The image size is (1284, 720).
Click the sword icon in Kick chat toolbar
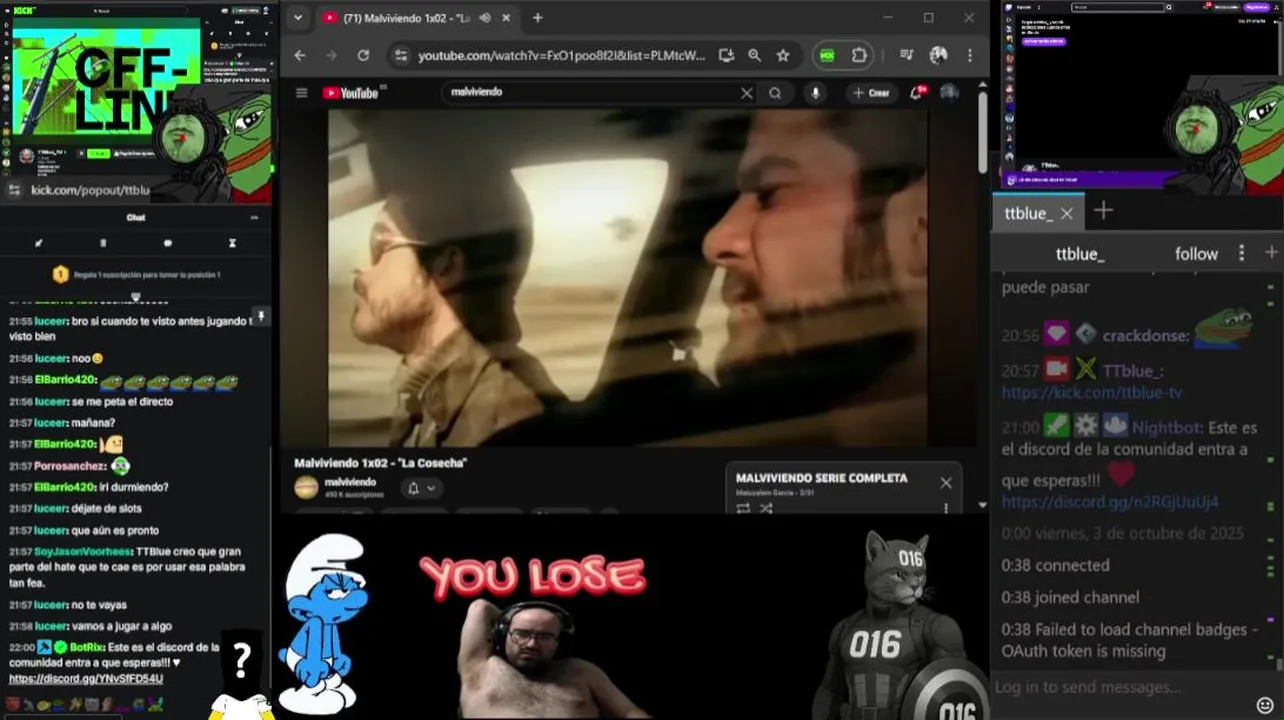(x=39, y=243)
